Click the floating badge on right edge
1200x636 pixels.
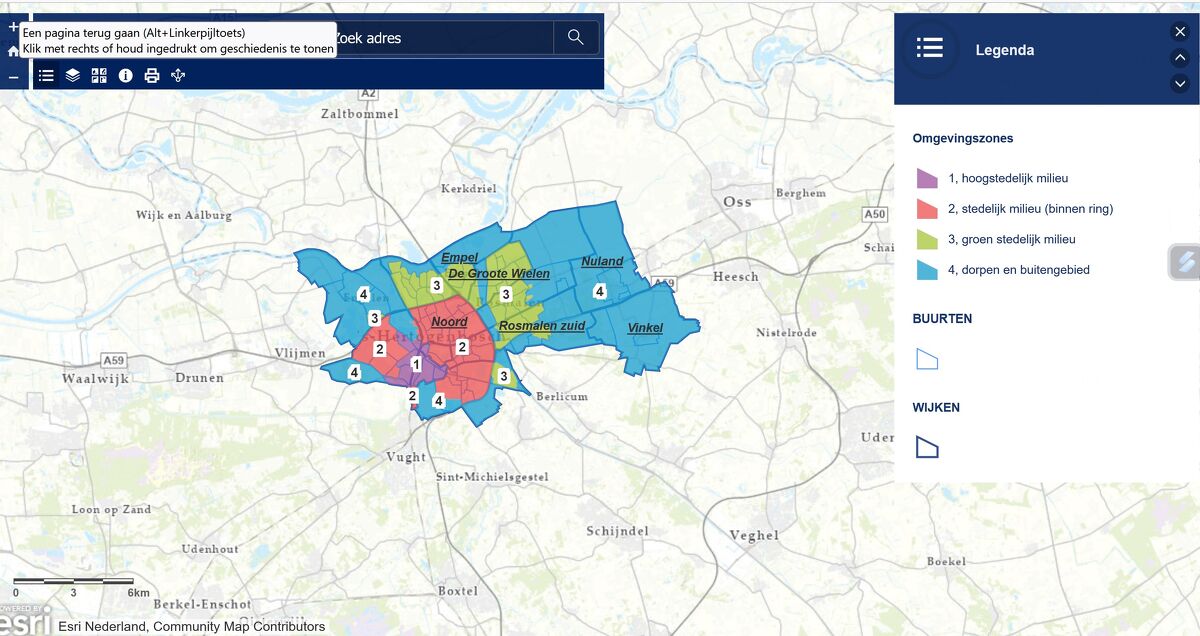pos(1184,262)
